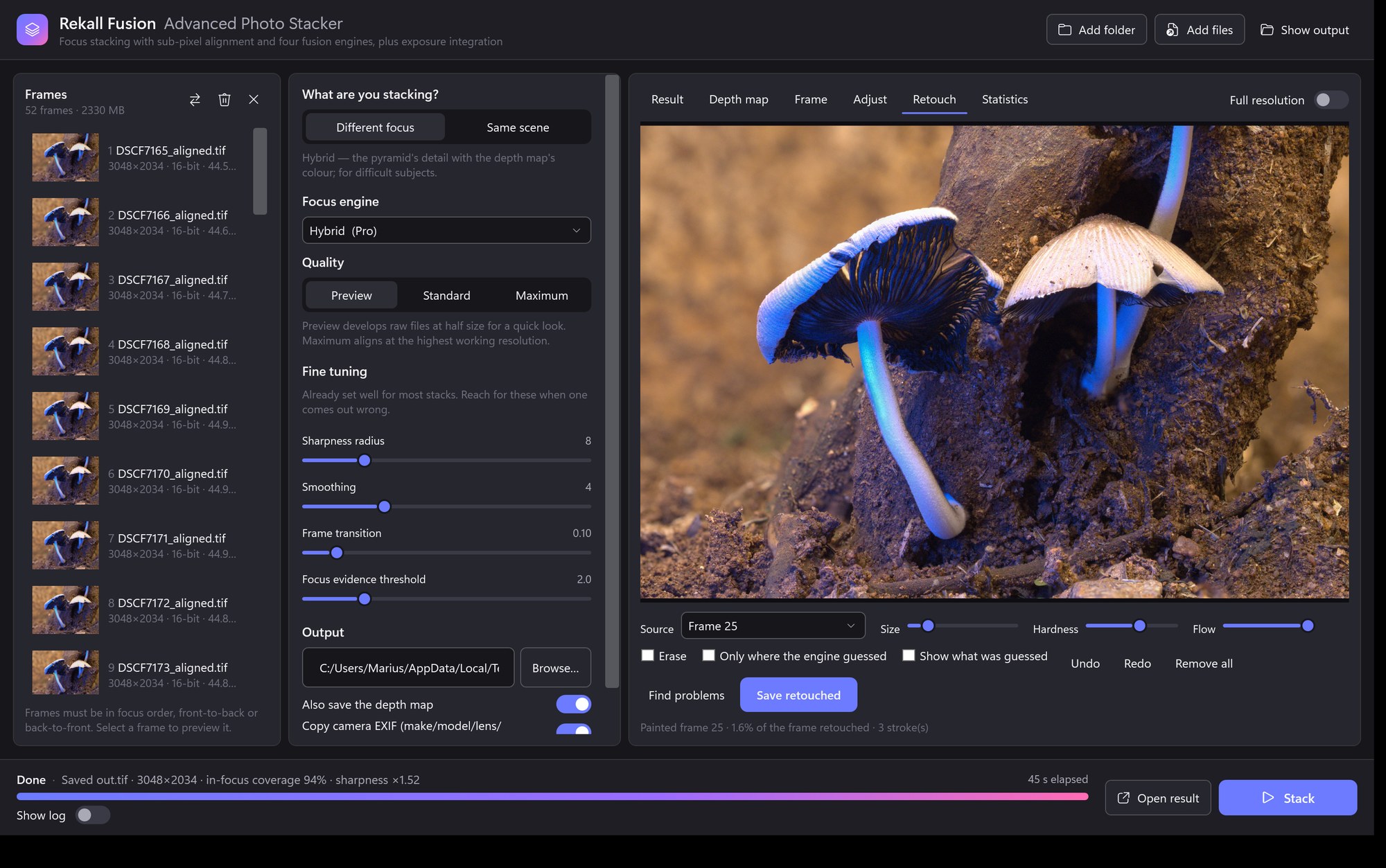
Task: Click the output path input field
Action: (408, 668)
